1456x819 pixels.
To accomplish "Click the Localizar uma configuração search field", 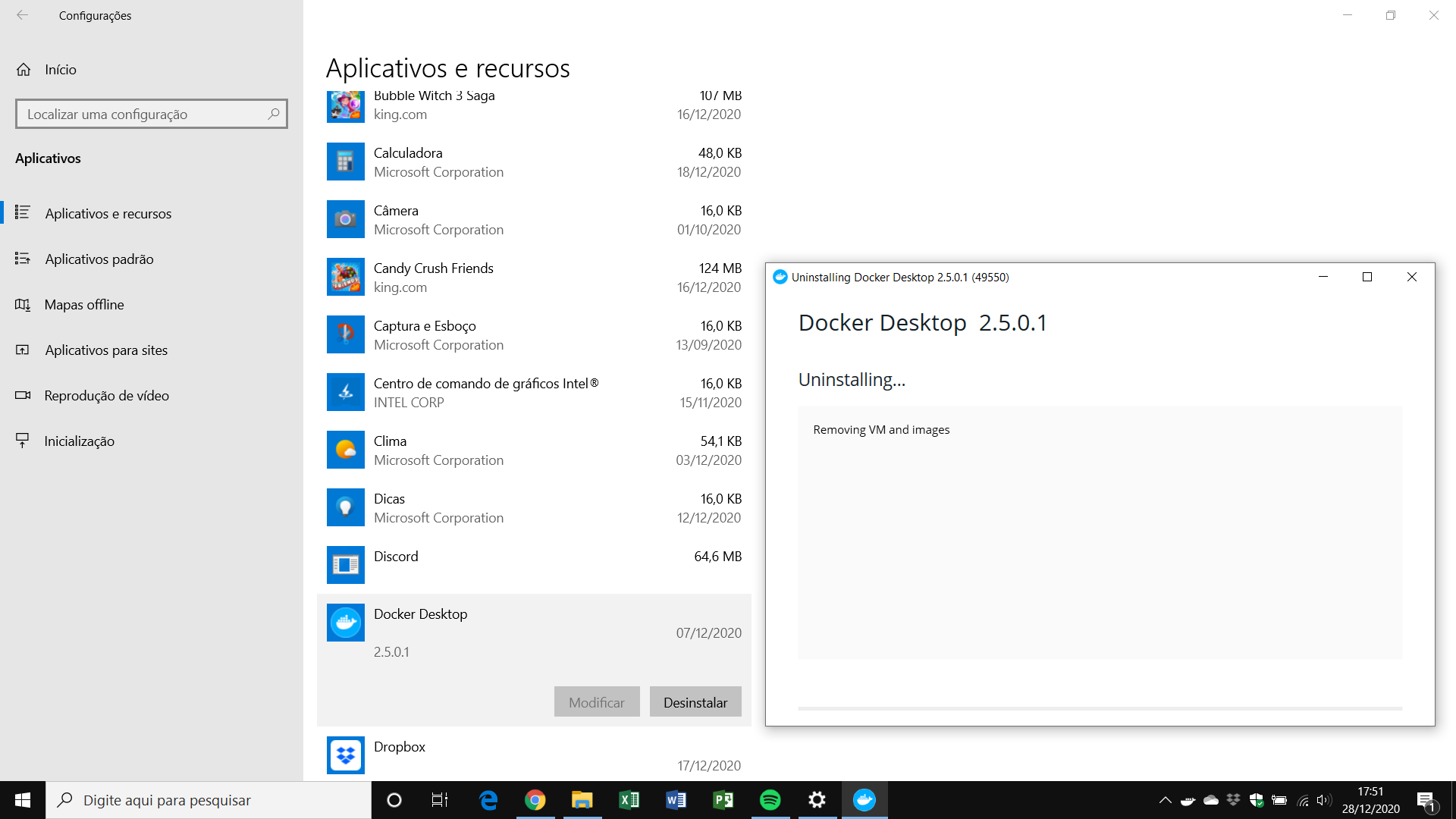I will [x=144, y=115].
